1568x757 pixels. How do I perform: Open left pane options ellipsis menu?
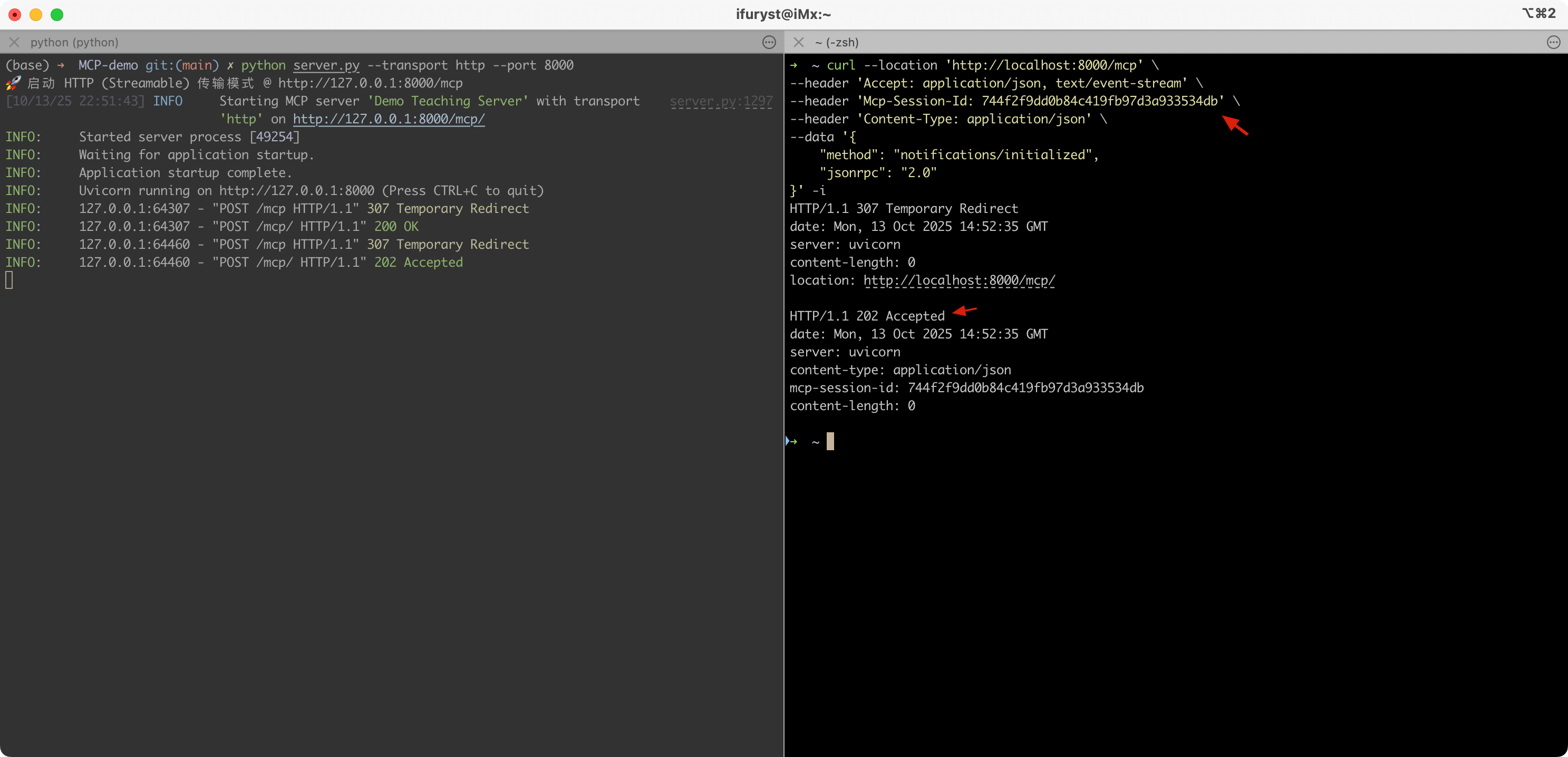(769, 42)
